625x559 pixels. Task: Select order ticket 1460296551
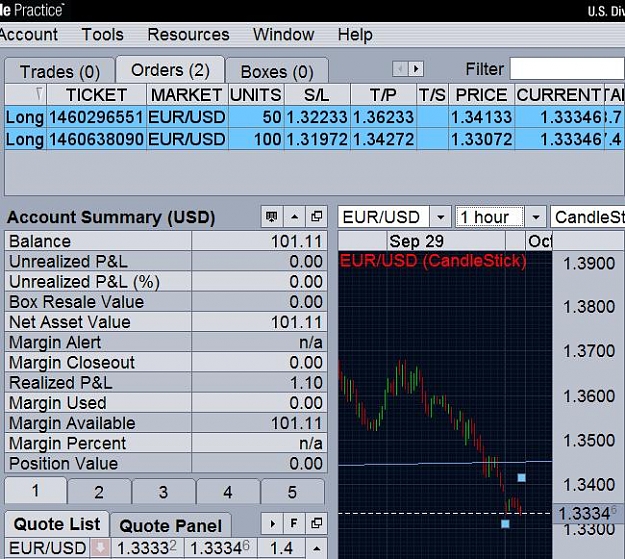pyautogui.click(x=96, y=117)
